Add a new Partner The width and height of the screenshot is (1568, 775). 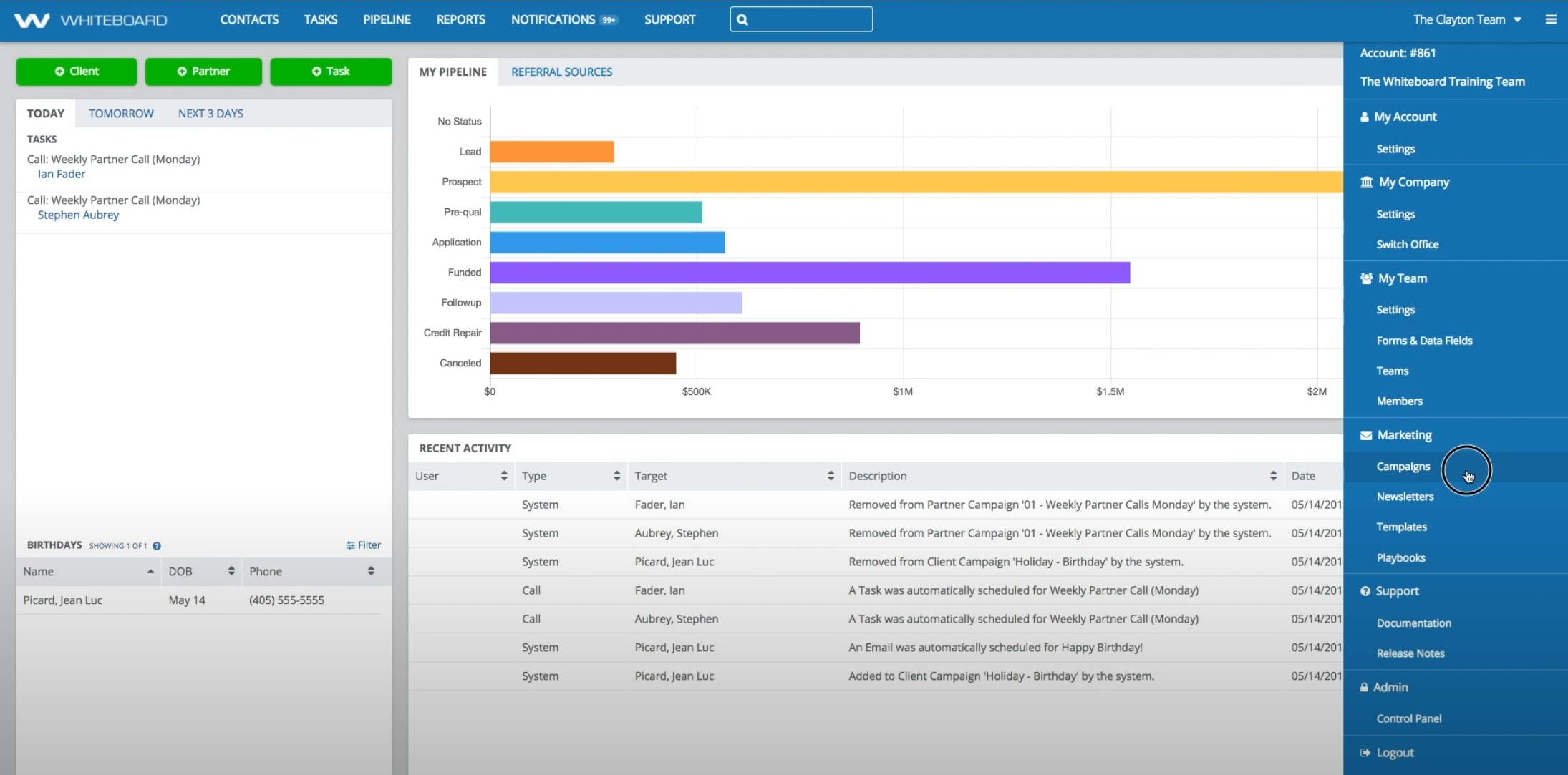[203, 72]
